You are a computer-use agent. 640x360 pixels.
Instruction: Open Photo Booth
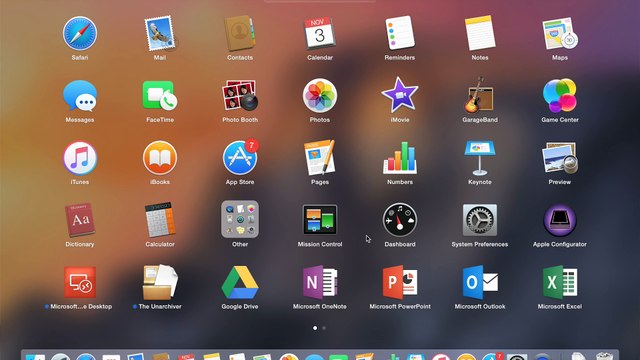(240, 96)
